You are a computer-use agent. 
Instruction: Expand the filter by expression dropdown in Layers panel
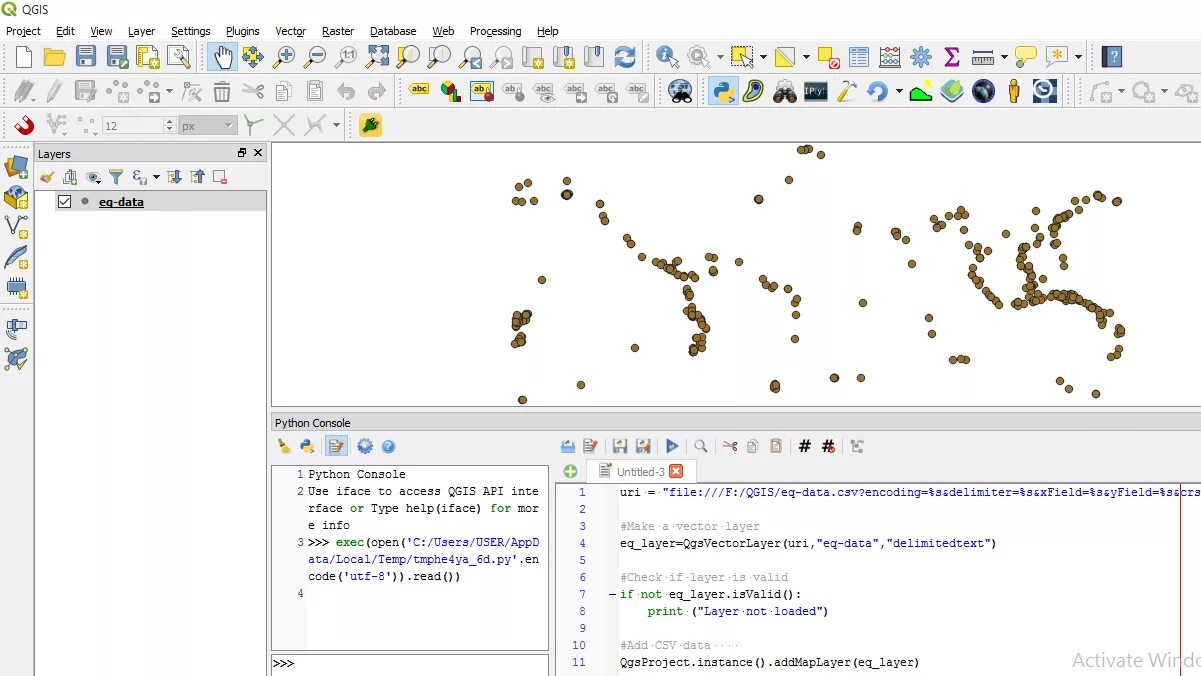[156, 177]
